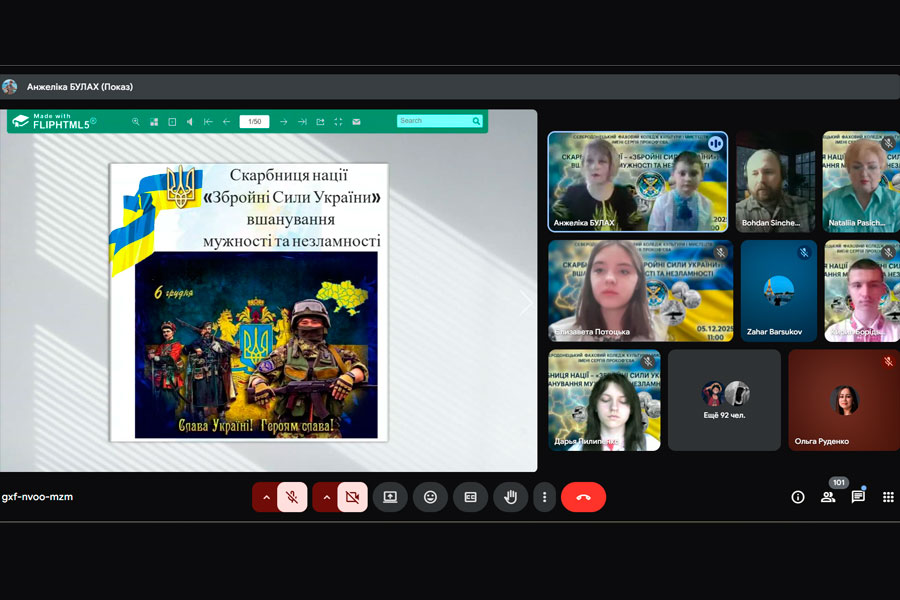
Task: Unmute the microphone in call controls
Action: pyautogui.click(x=292, y=497)
